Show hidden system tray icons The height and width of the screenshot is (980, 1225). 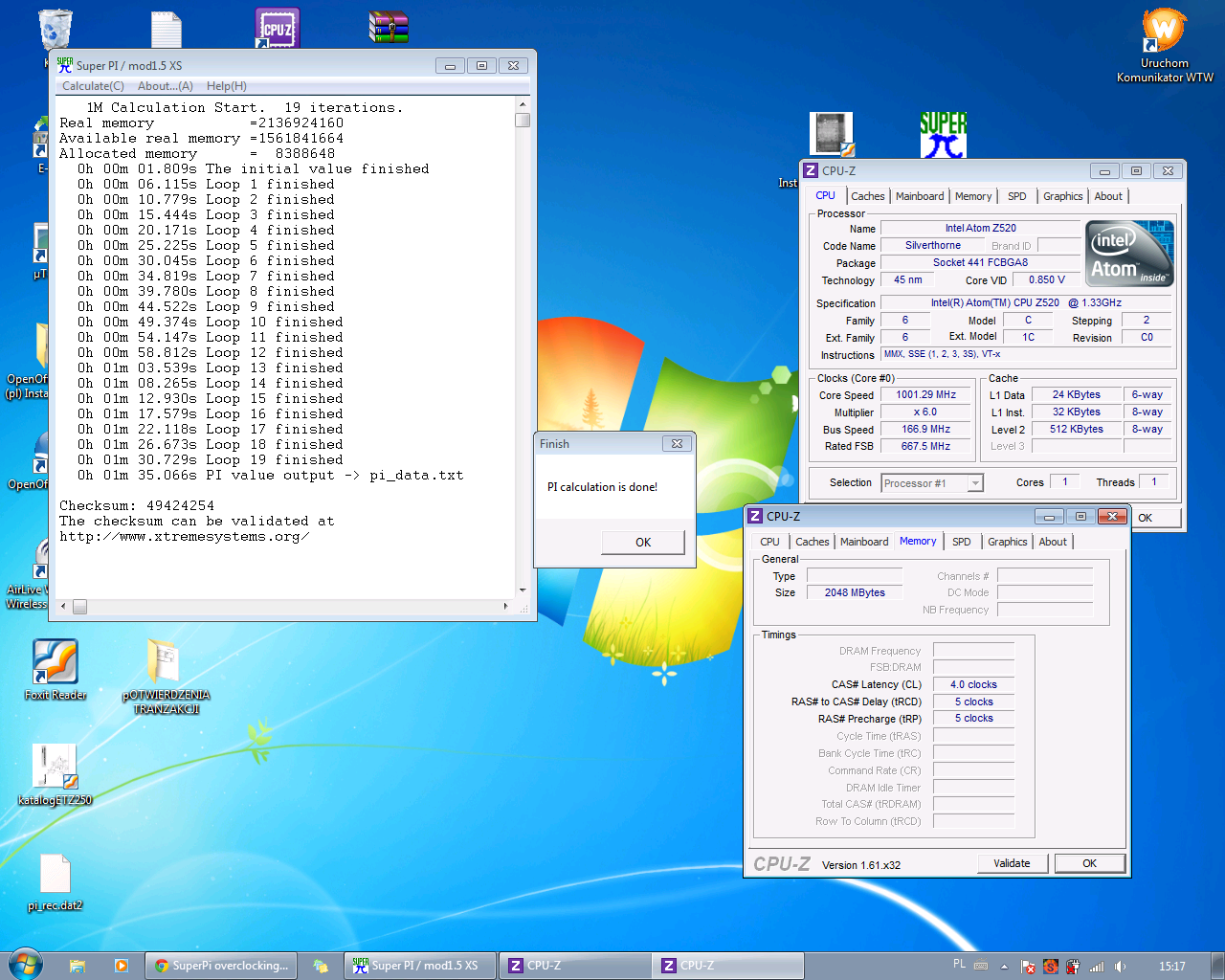tap(1004, 967)
